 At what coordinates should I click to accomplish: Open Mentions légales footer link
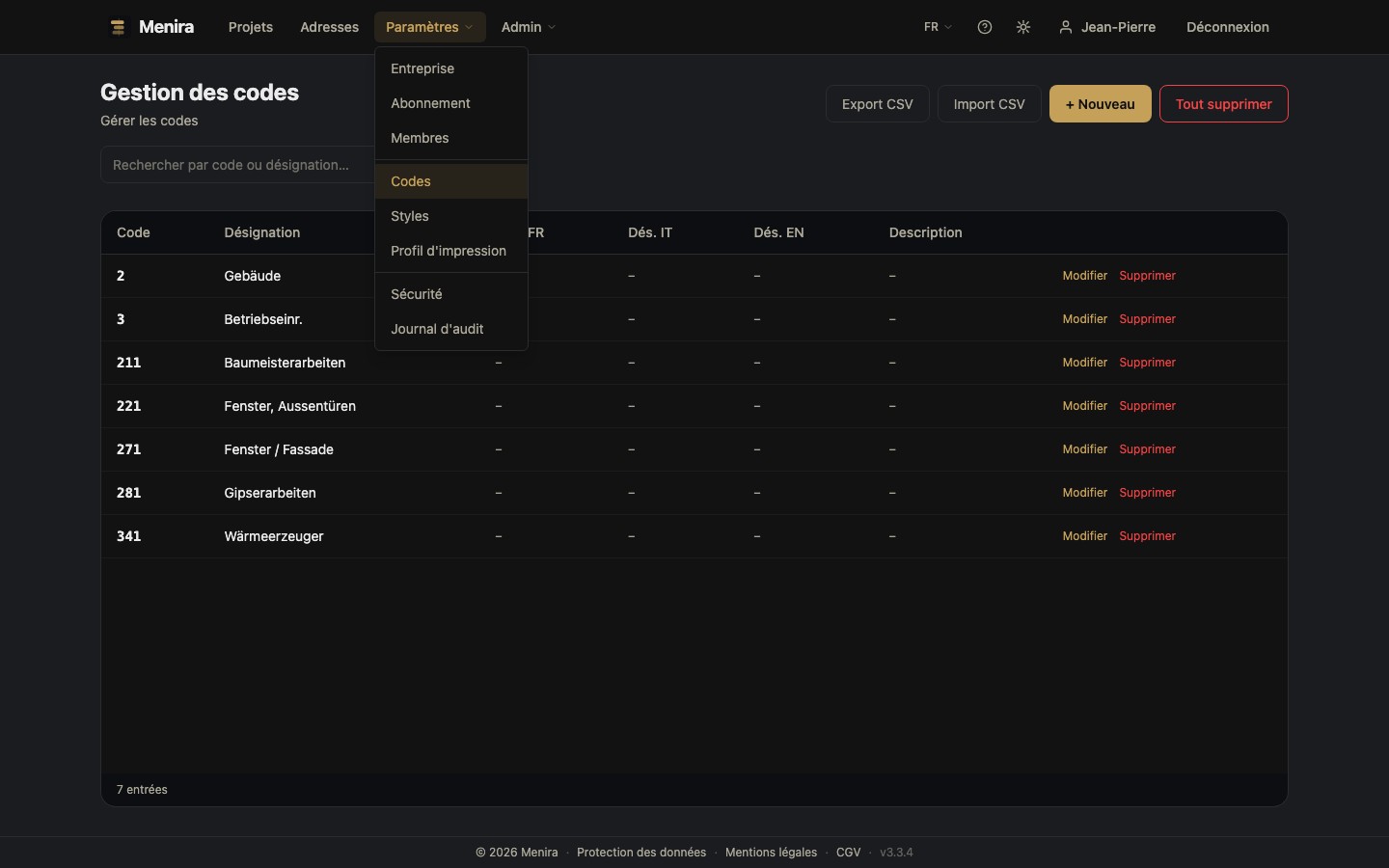click(771, 853)
